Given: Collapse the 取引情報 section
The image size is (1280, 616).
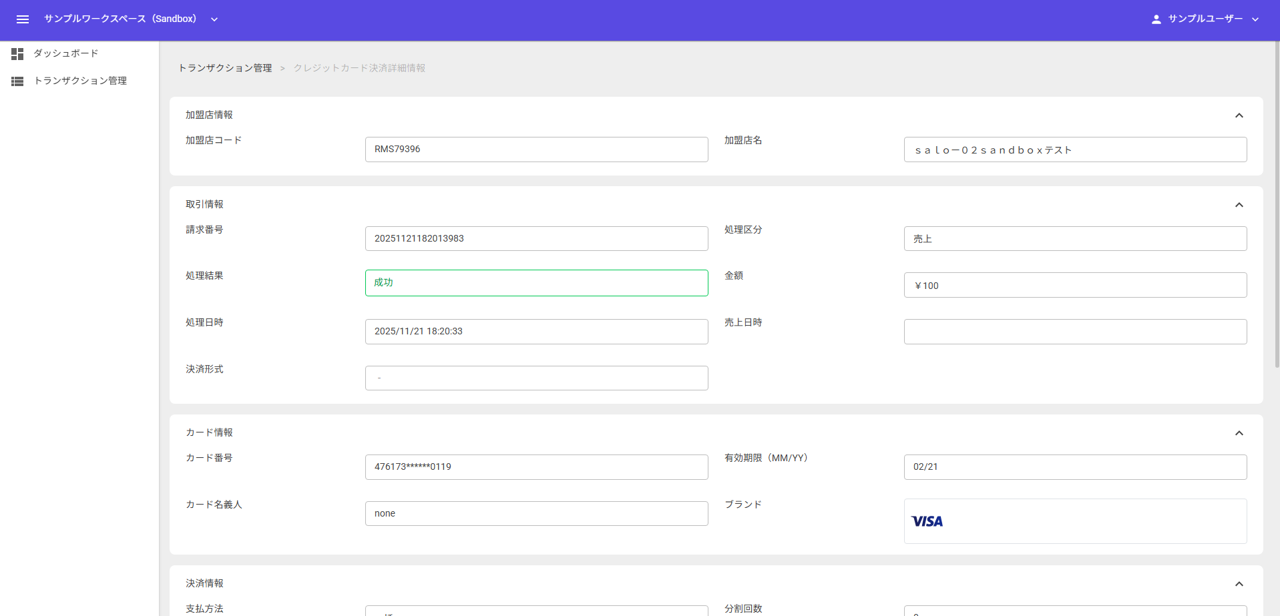Looking at the screenshot, I should (x=1240, y=203).
